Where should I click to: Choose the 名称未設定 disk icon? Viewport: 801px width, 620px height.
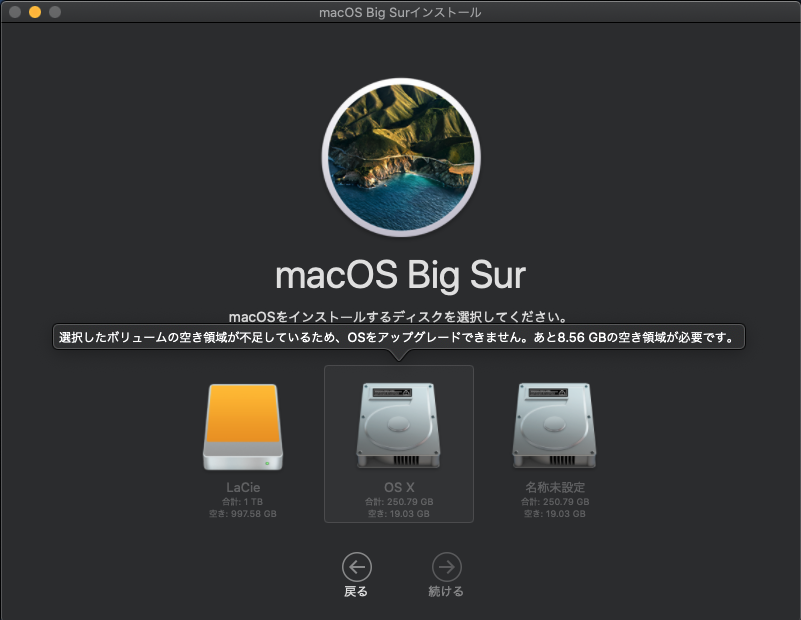(x=554, y=425)
